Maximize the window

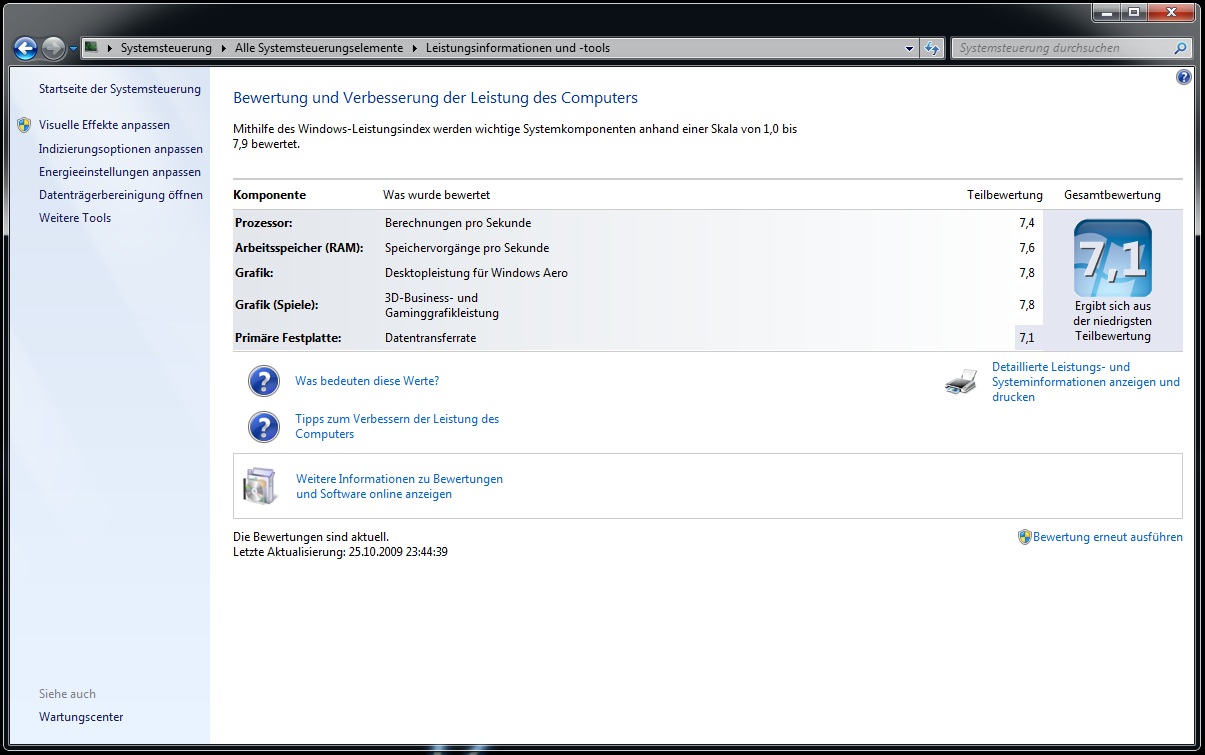pyautogui.click(x=1133, y=13)
